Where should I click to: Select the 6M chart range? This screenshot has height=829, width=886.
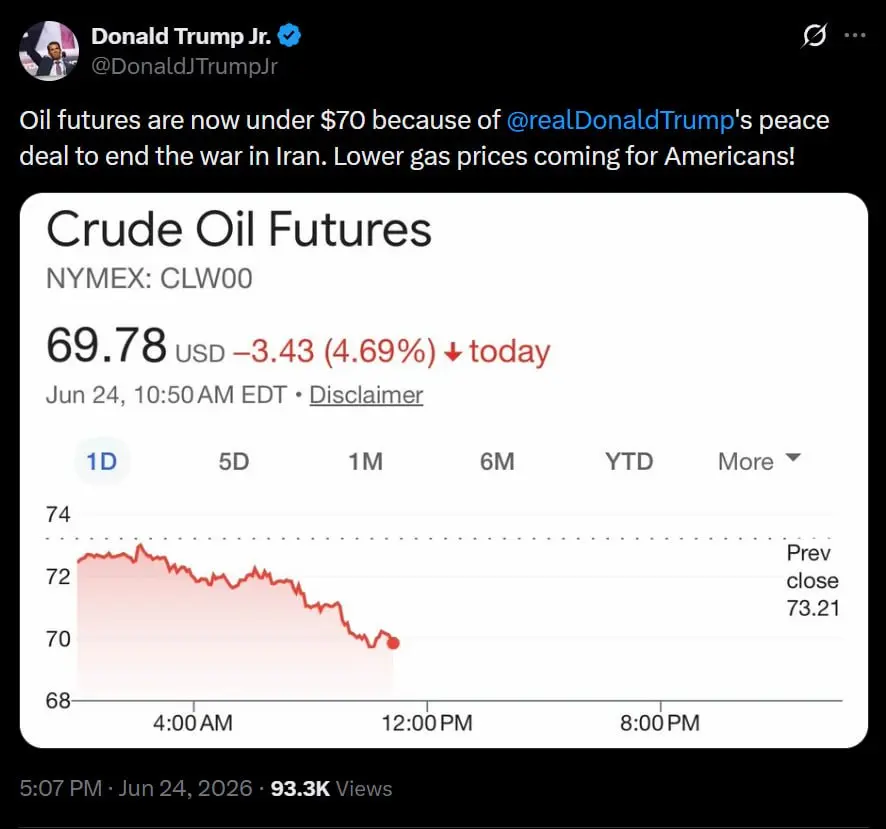497,462
